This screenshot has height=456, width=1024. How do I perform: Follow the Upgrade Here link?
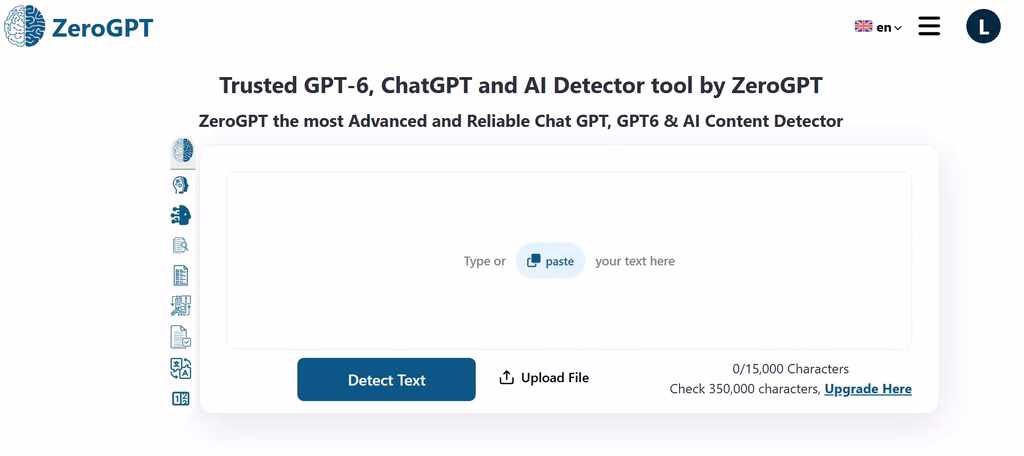[868, 389]
